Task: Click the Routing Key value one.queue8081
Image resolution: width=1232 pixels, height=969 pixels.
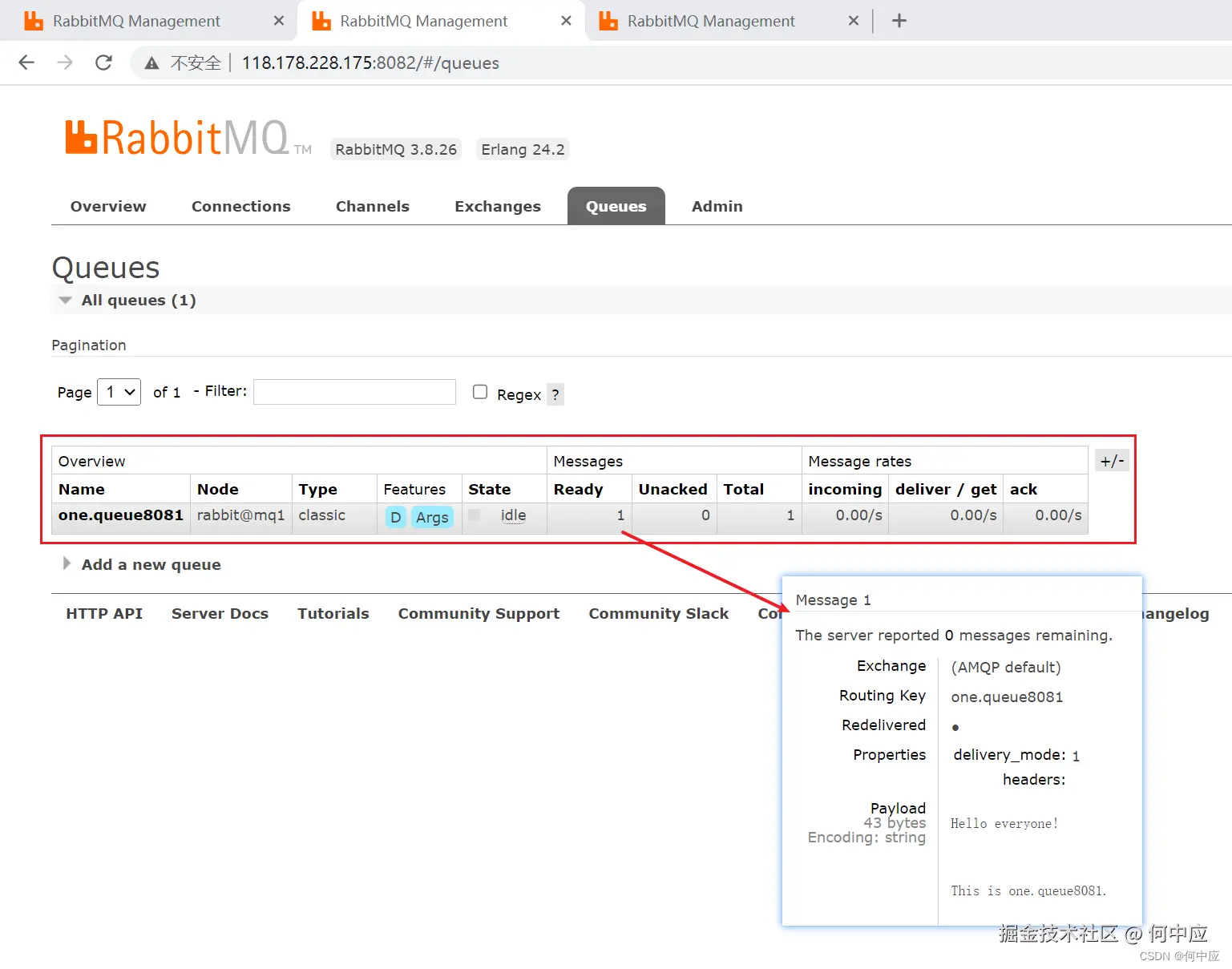Action: (x=1007, y=697)
